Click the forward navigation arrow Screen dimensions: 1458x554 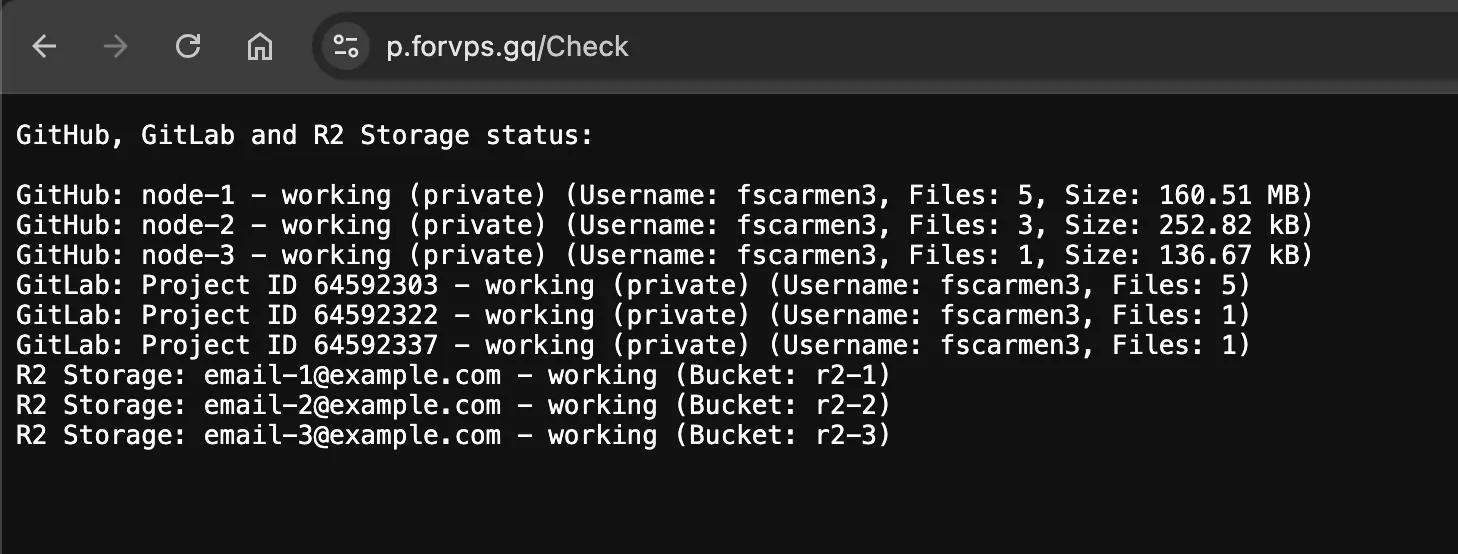tap(116, 46)
